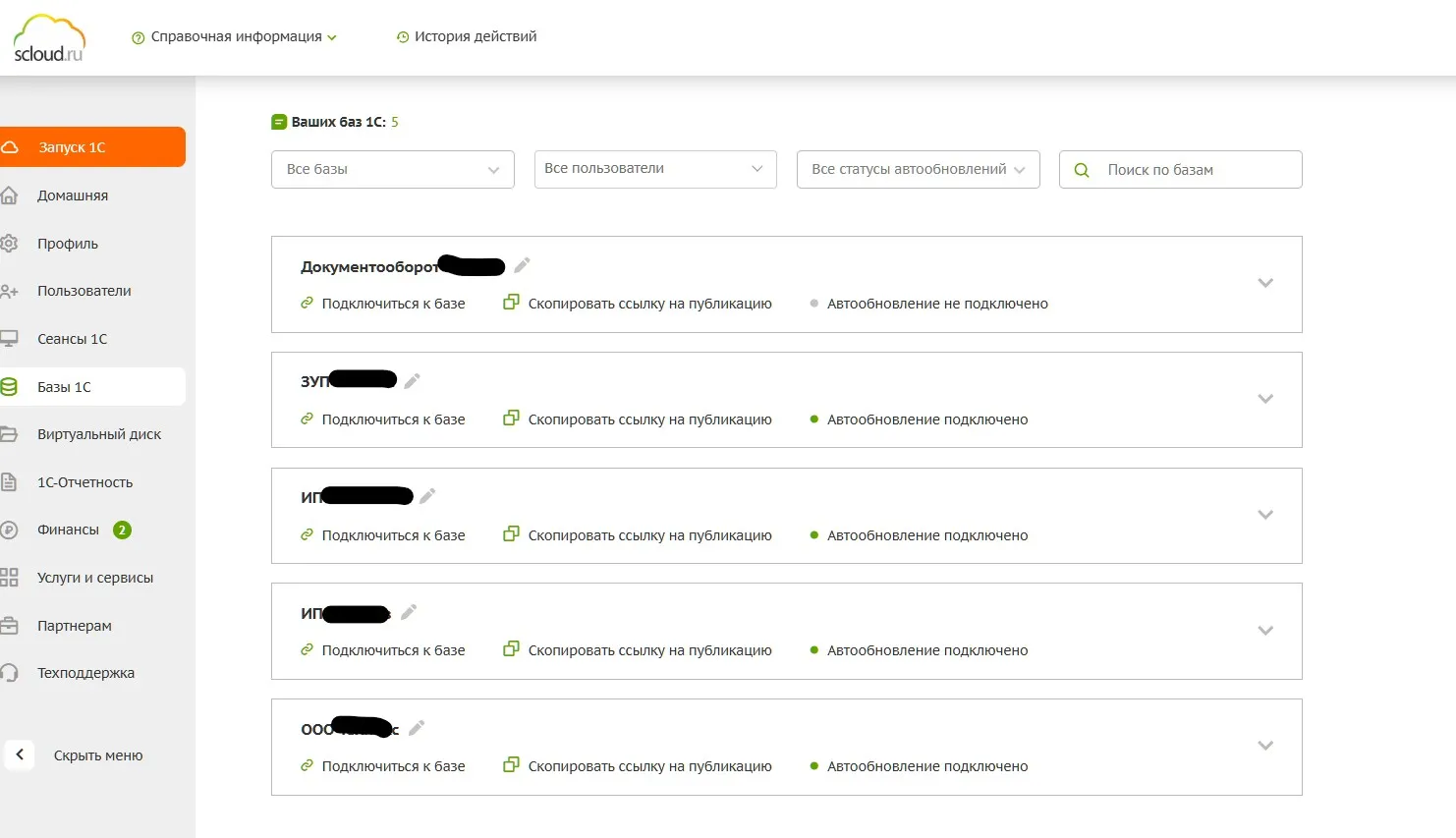This screenshot has height=838, width=1456.
Task: Click pencil edit icon next to Документооборот
Action: click(x=523, y=265)
